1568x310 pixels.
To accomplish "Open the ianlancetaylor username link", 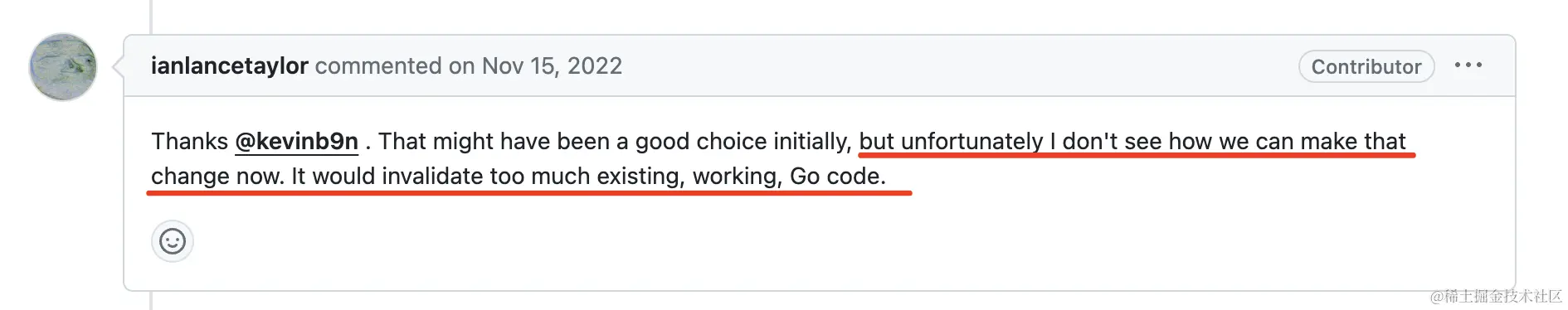I will coord(229,65).
